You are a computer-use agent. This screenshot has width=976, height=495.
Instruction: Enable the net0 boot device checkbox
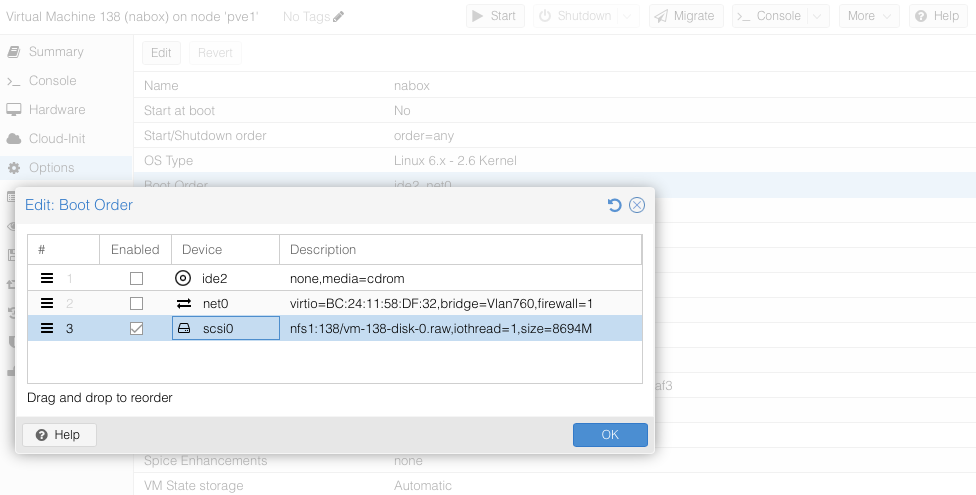point(136,303)
